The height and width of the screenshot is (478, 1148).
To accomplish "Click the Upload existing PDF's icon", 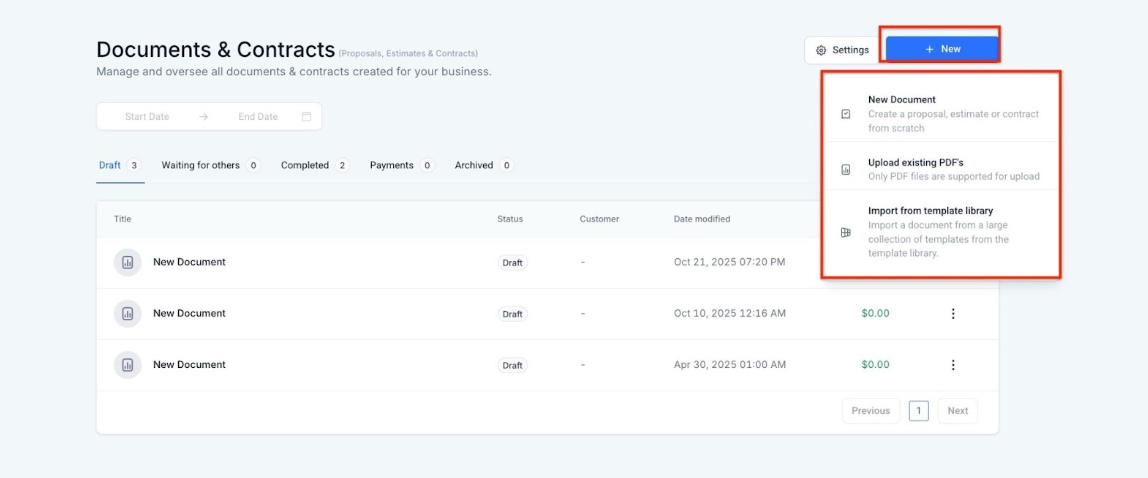I will (846, 170).
